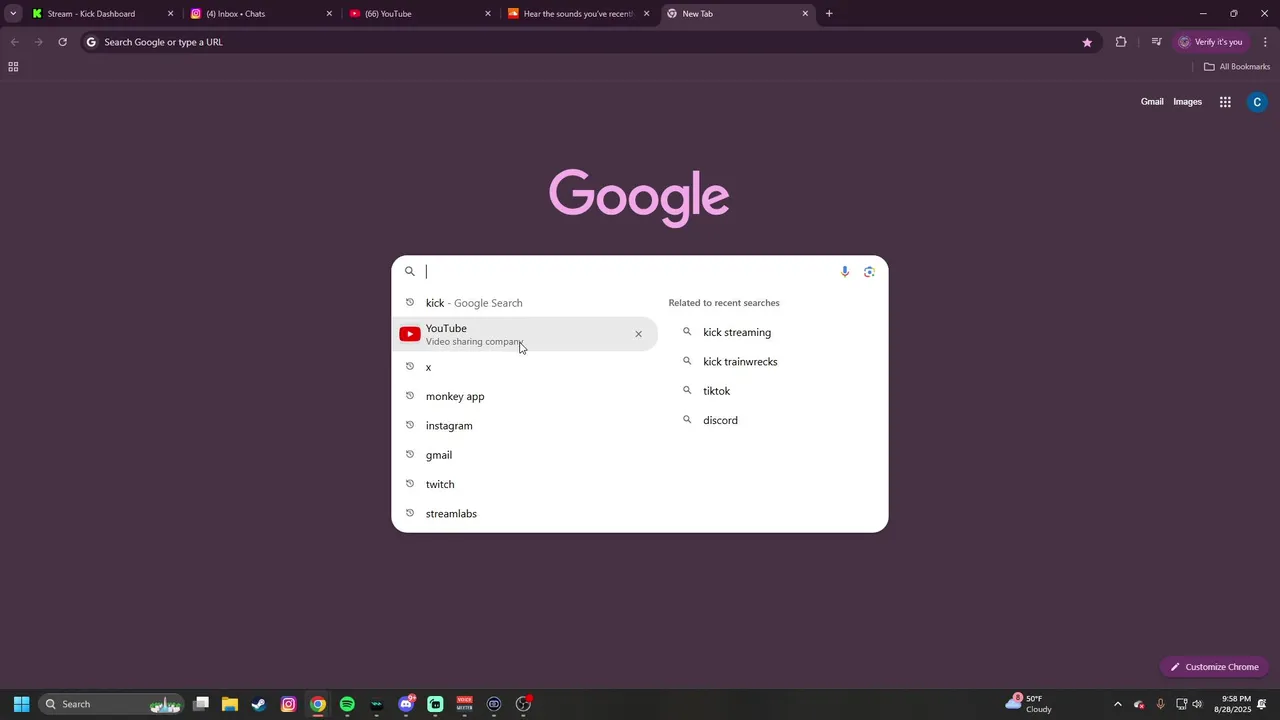
Task: Open the Windows Start menu
Action: point(21,704)
